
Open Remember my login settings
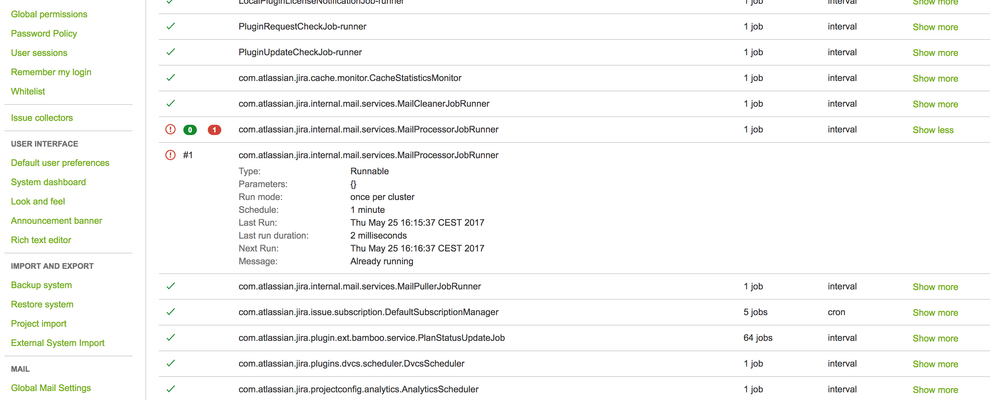(51, 72)
